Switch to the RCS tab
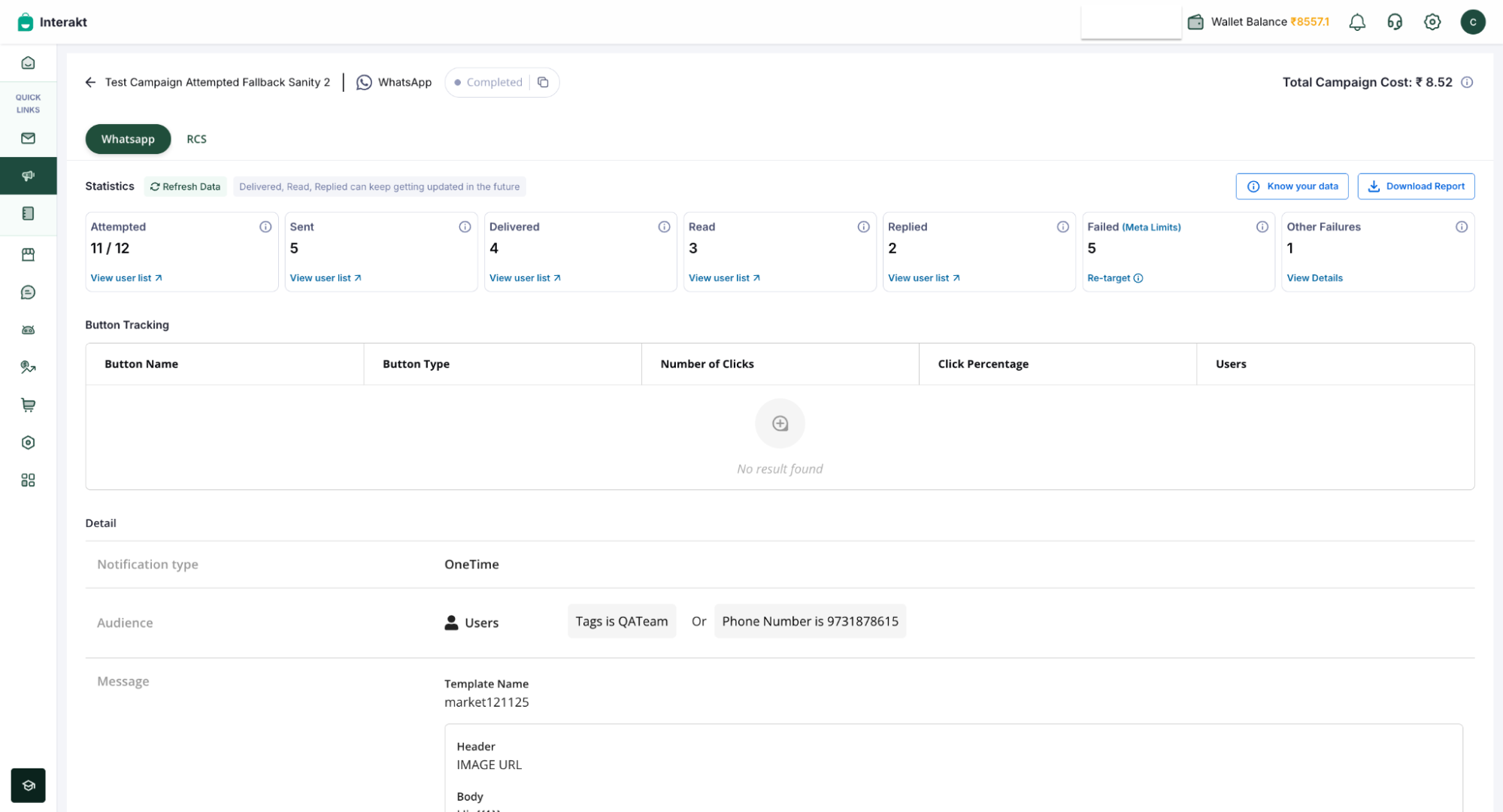Viewport: 1503px width, 812px height. coord(196,139)
